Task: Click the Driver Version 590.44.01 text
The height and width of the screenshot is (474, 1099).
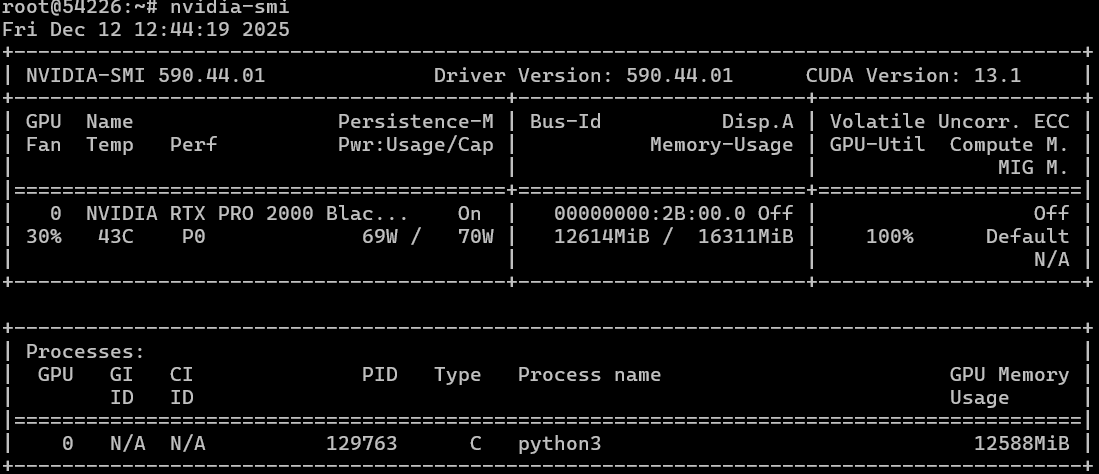Action: tap(583, 75)
